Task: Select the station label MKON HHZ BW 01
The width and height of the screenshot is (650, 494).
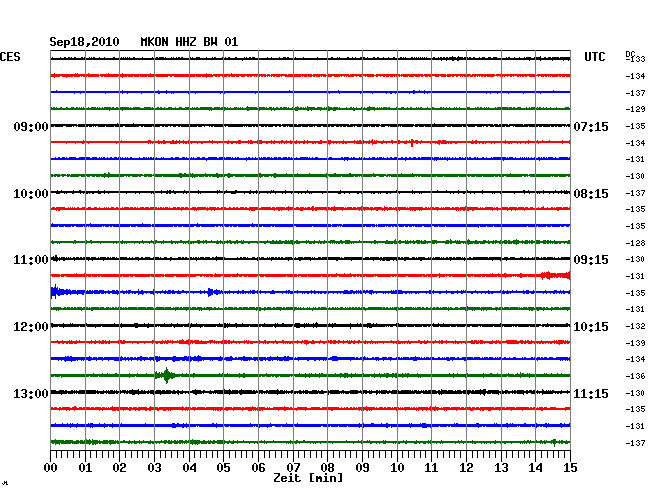Action: 189,42
